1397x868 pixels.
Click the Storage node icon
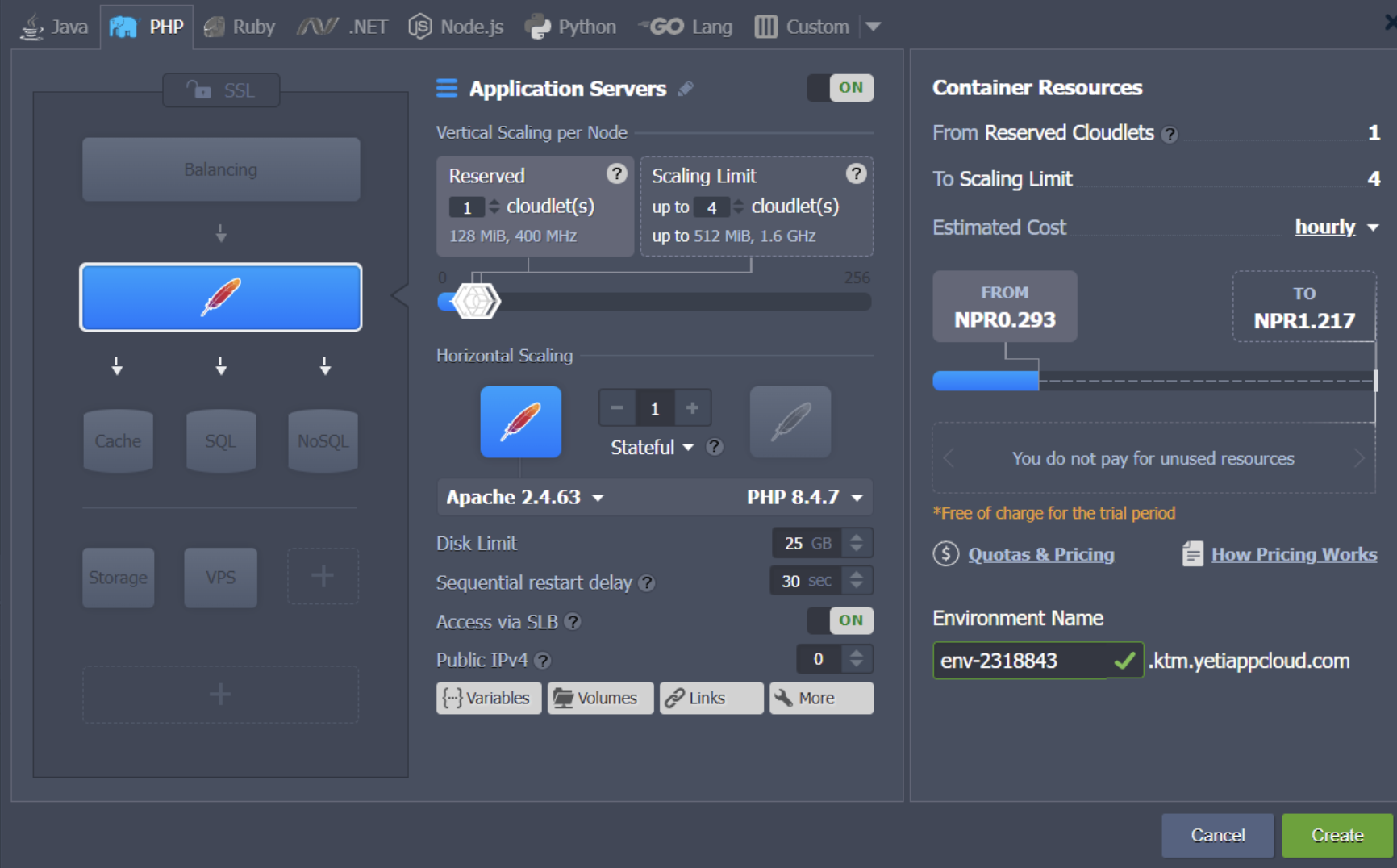coord(118,577)
